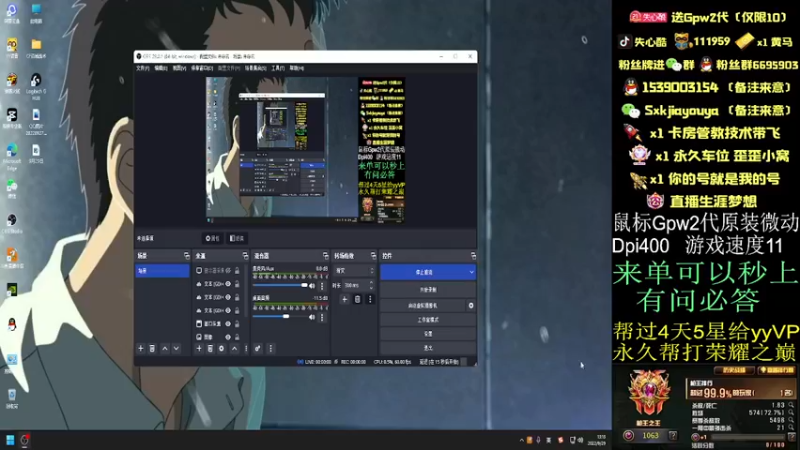800x450 pixels.
Task: Expand arrow beside 停止直播 button
Action: tap(471, 272)
